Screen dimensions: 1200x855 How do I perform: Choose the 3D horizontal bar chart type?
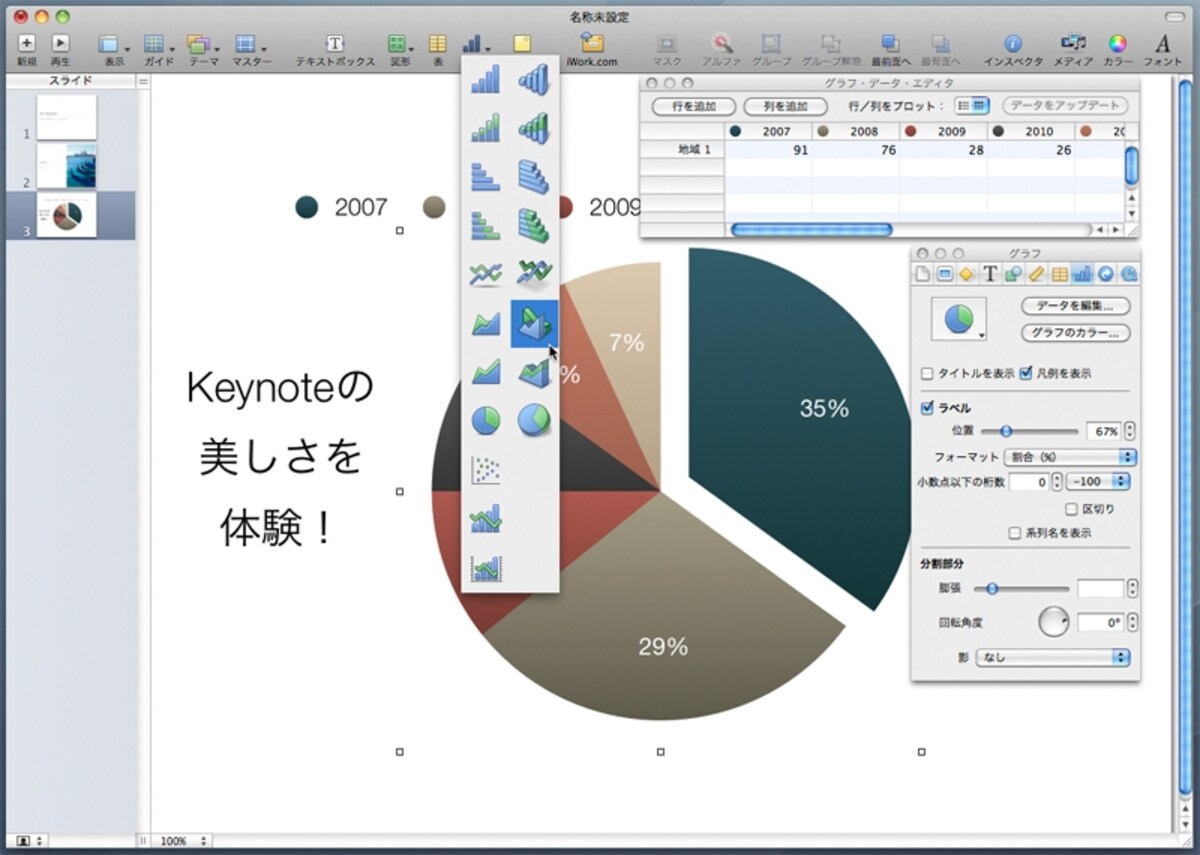[534, 176]
